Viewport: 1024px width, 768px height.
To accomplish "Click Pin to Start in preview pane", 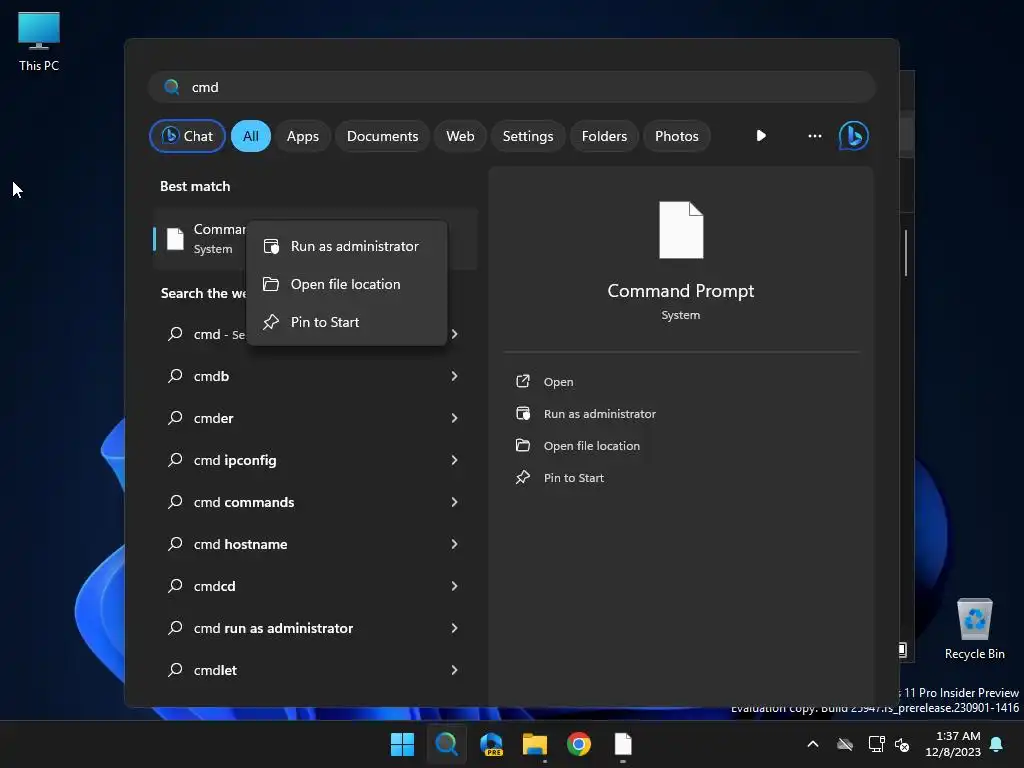I will pos(560,477).
